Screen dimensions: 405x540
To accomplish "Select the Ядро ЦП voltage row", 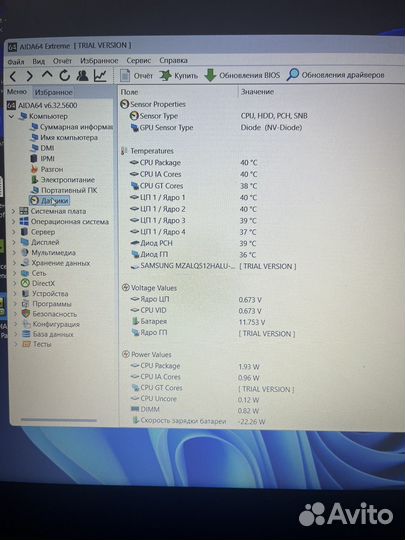I will coord(196,300).
